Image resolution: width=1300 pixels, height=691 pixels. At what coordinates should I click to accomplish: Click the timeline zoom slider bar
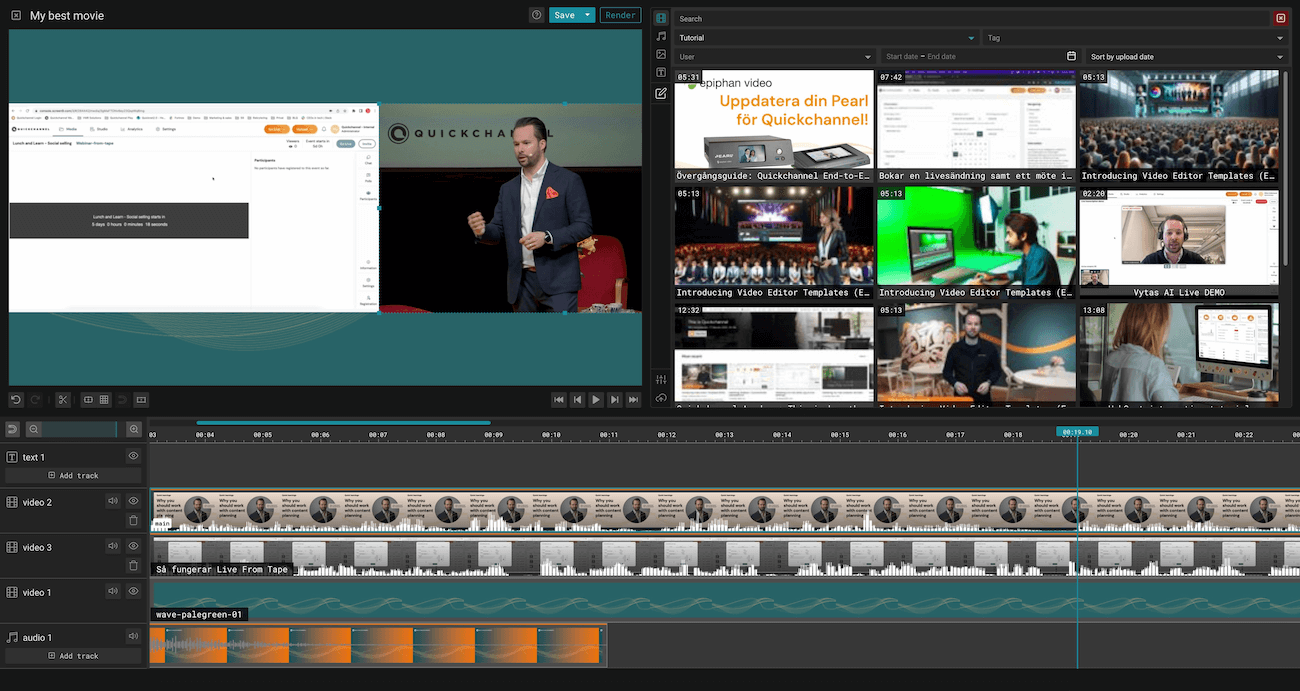click(80, 429)
